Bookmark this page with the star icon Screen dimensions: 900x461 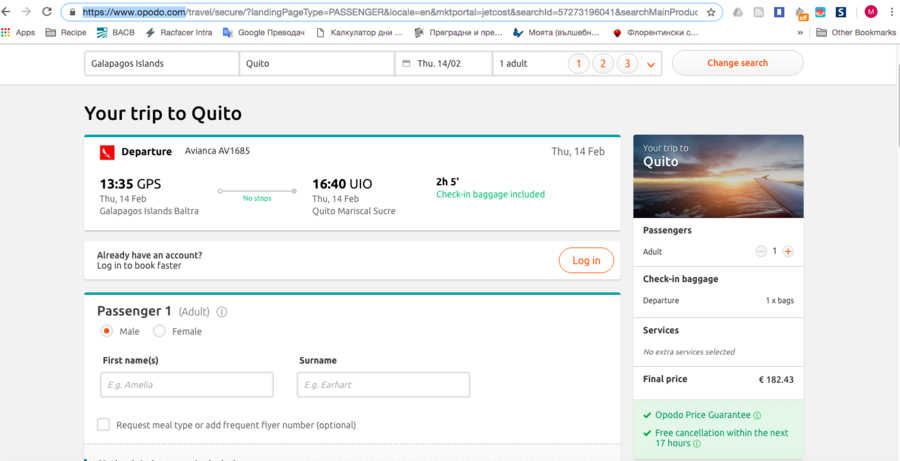pyautogui.click(x=711, y=12)
